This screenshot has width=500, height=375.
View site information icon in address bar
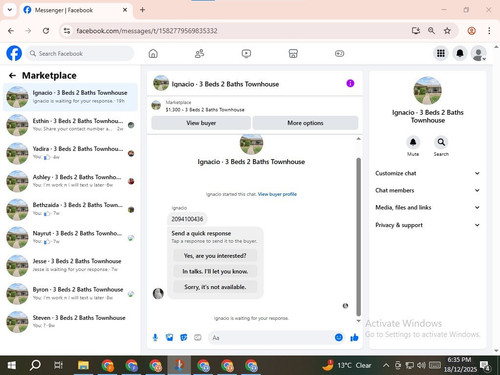(x=67, y=31)
